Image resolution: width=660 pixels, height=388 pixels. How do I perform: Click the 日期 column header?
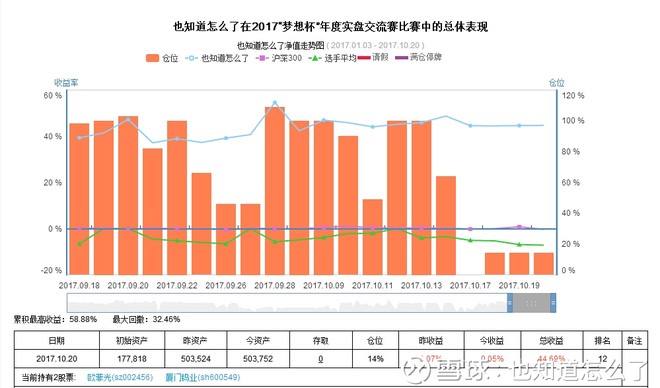[57, 340]
